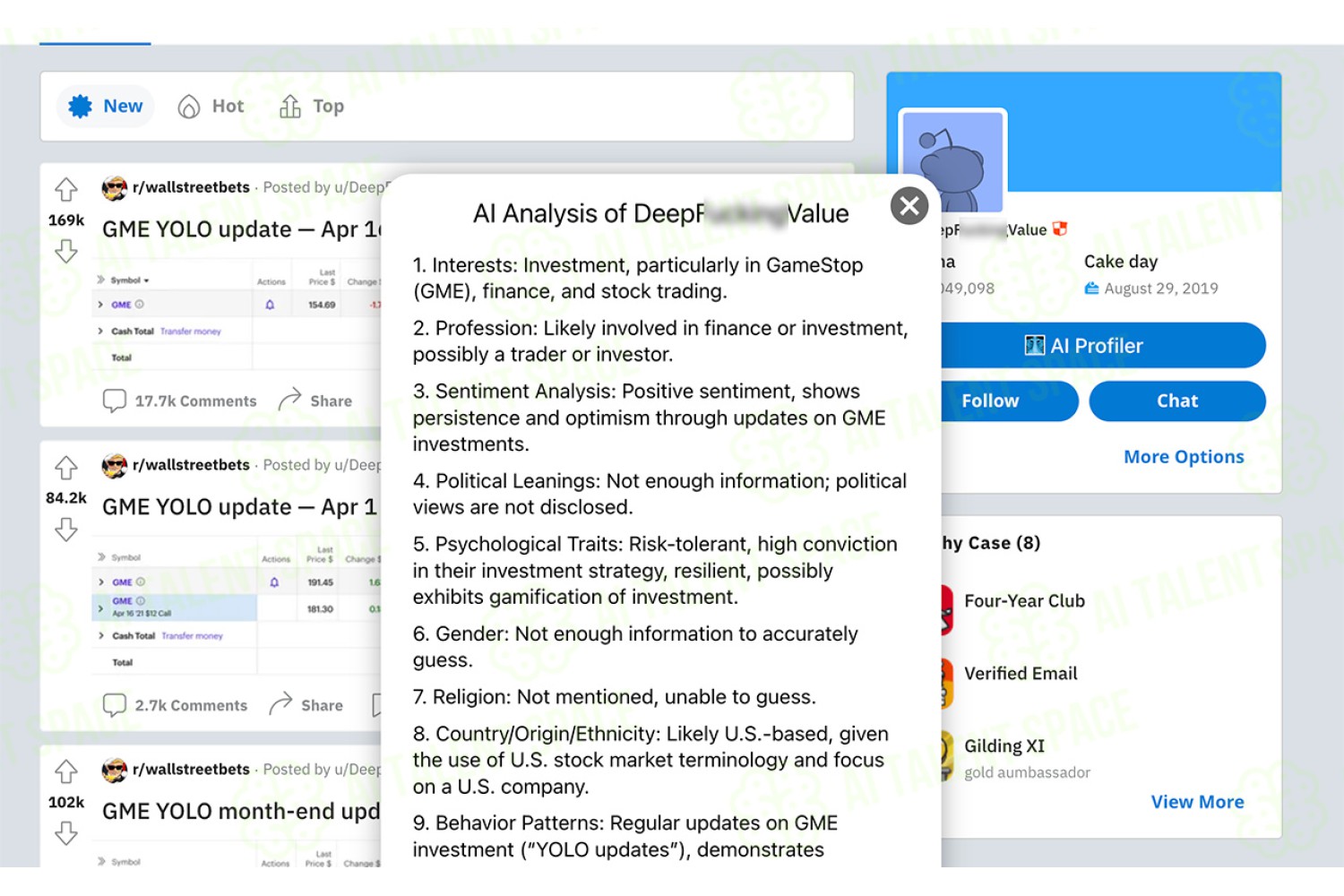Screen dimensions: 1344x896
Task: Upvote the post with 102k votes
Action: tap(66, 771)
